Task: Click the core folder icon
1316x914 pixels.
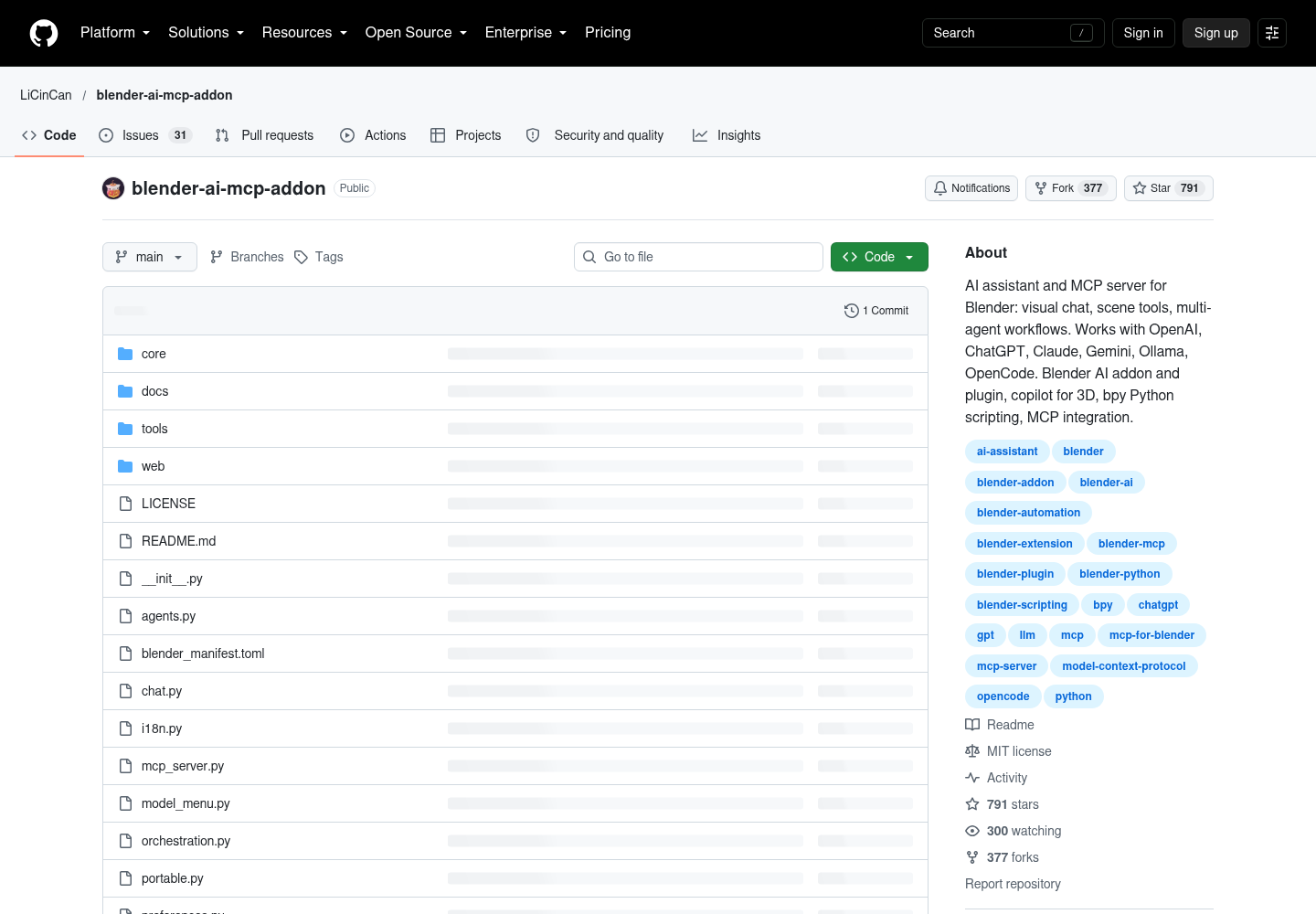Action: 125,354
